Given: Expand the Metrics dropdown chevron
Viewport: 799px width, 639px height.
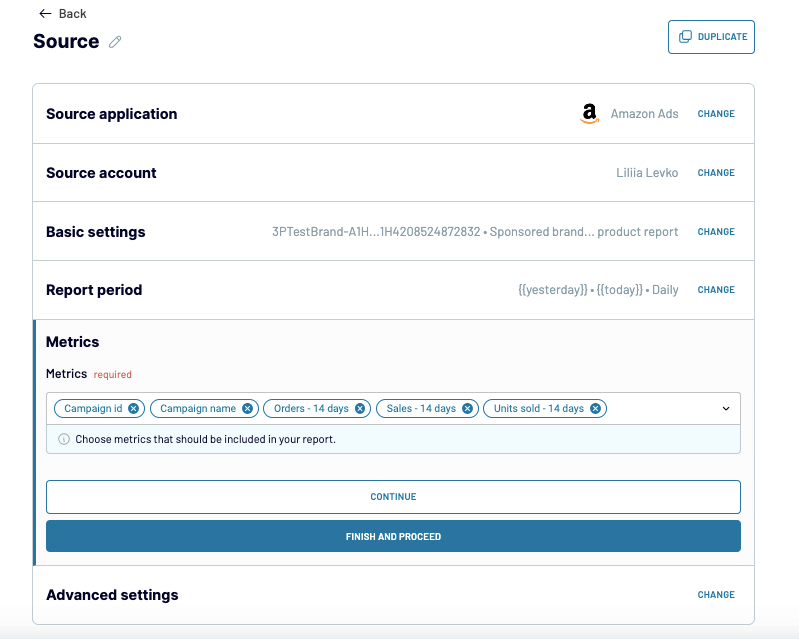Looking at the screenshot, I should tap(726, 409).
